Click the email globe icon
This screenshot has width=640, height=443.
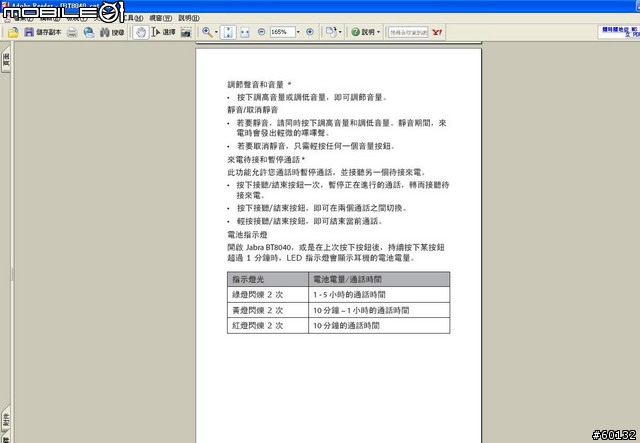click(x=89, y=32)
